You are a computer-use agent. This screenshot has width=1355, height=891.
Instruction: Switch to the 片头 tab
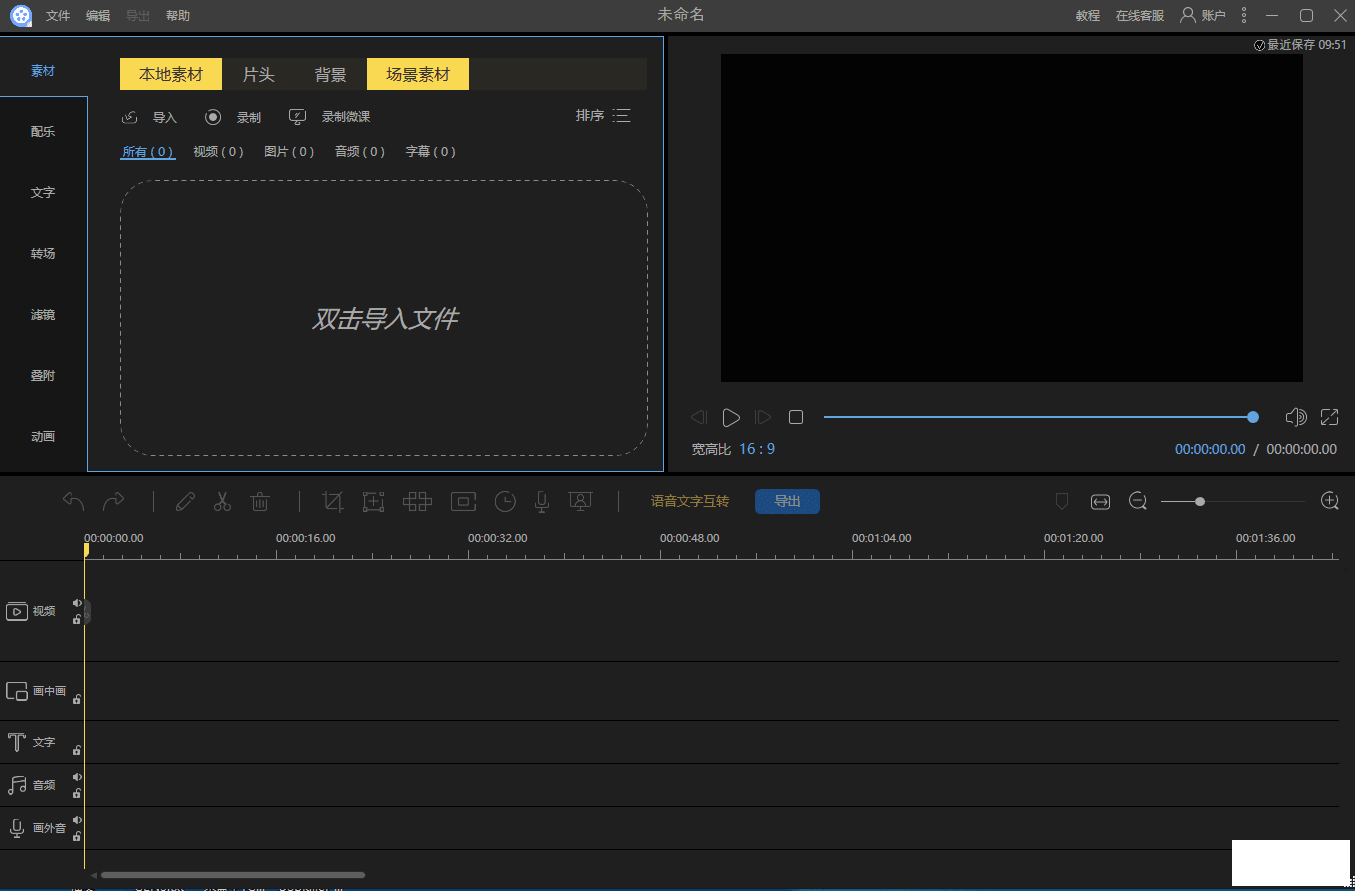click(258, 74)
